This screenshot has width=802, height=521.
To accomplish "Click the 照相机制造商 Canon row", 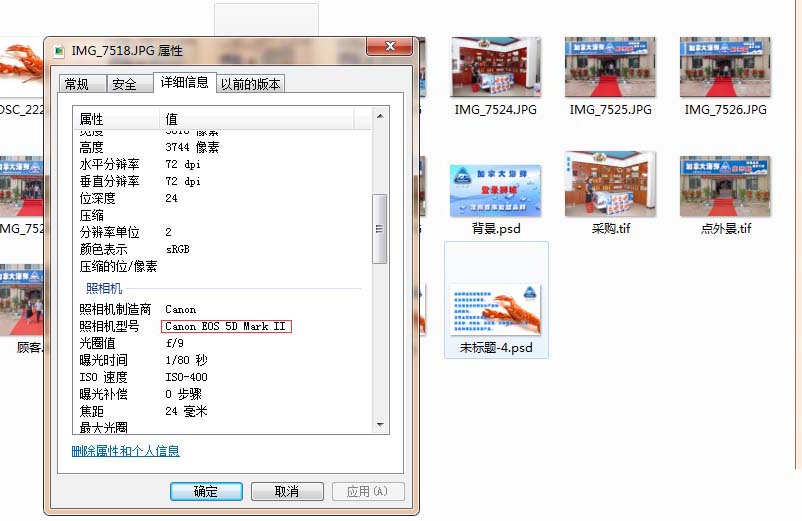I will click(x=222, y=309).
